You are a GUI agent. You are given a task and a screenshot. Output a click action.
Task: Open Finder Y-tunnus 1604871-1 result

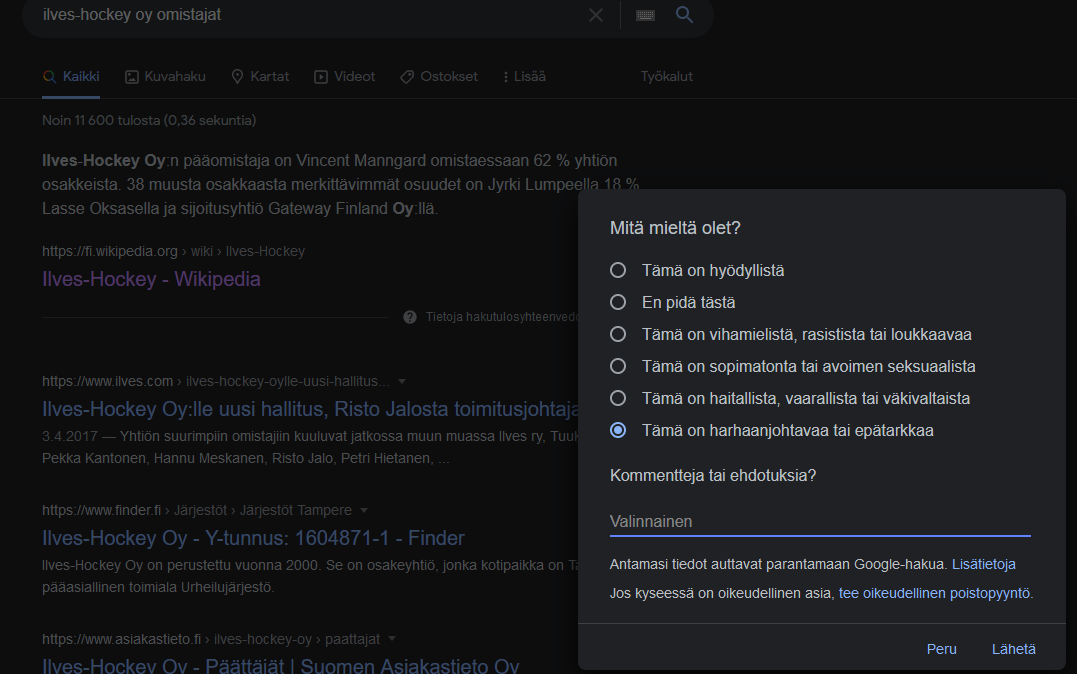253,538
